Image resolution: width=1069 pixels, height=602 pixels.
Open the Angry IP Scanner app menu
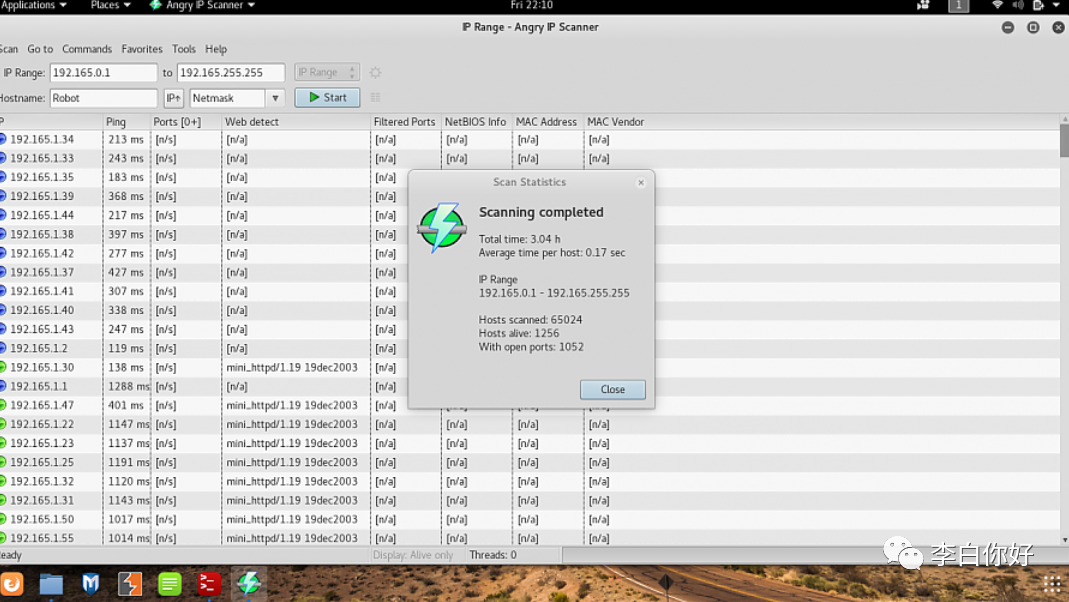tap(202, 5)
